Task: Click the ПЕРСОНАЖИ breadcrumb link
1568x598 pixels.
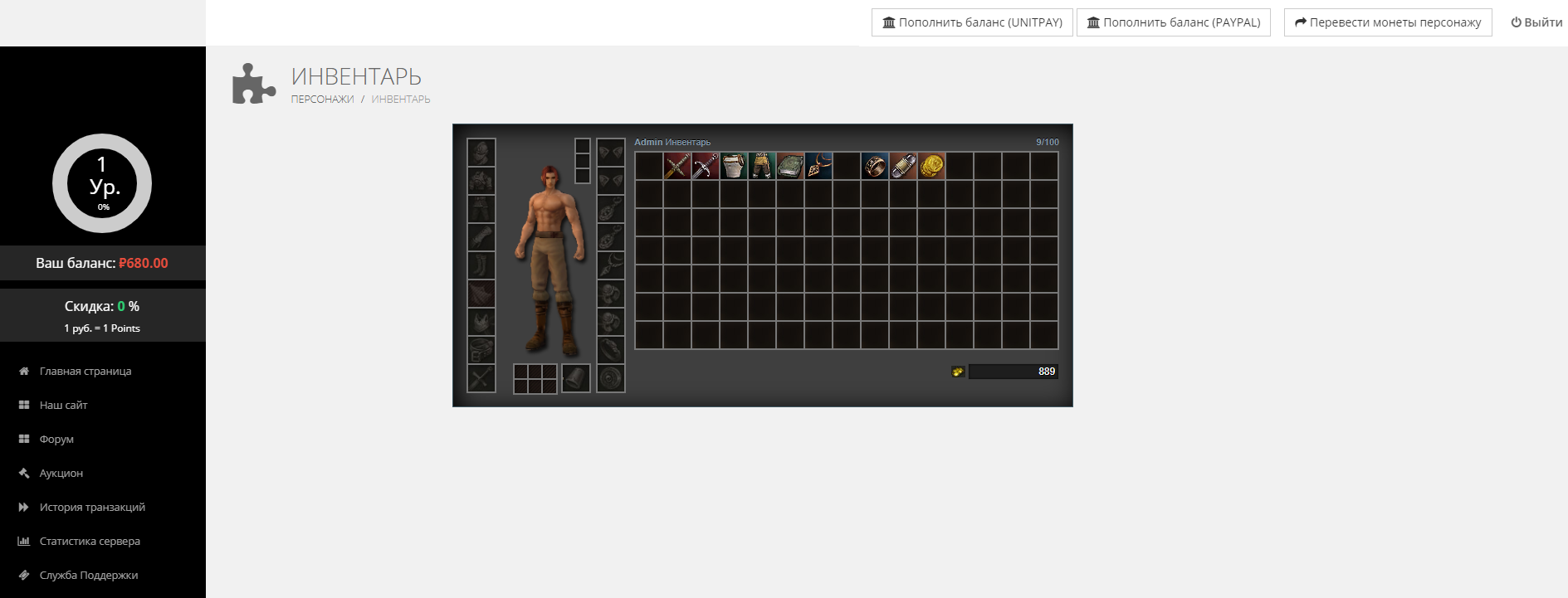Action: tap(322, 100)
